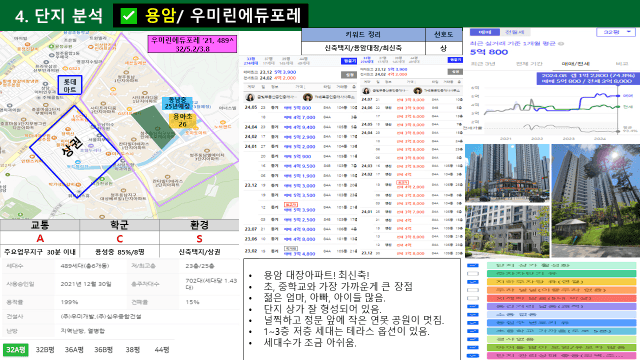Click the 동성중 25년예정 blue map label

177,103
